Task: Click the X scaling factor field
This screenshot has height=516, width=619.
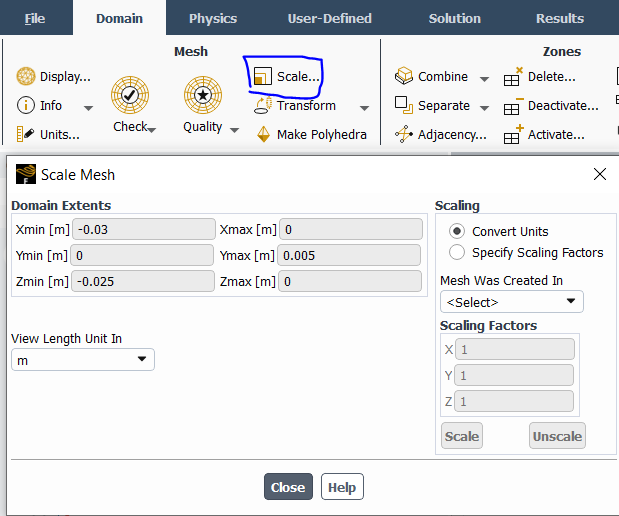Action: 515,349
